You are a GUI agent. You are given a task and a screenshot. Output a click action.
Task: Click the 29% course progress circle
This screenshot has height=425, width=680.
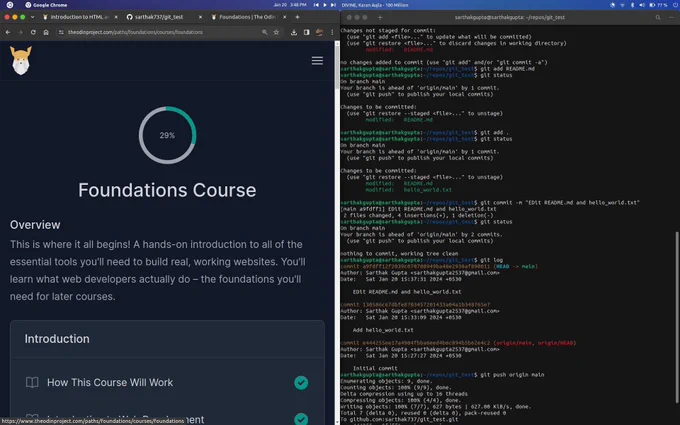pos(167,135)
